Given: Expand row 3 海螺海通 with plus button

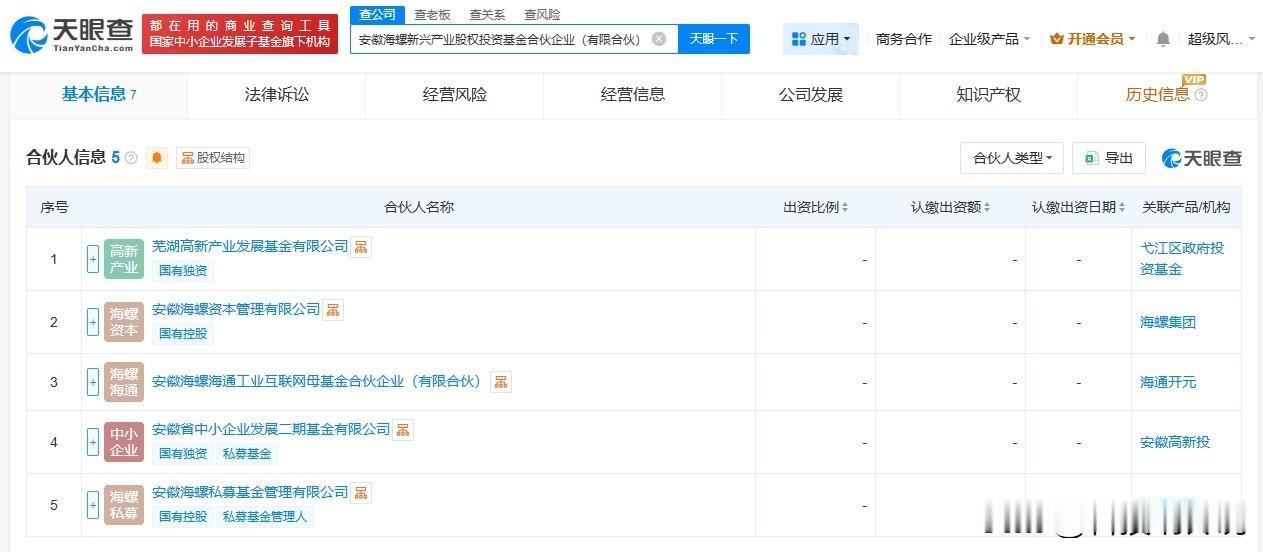Looking at the screenshot, I should pyautogui.click(x=93, y=382).
